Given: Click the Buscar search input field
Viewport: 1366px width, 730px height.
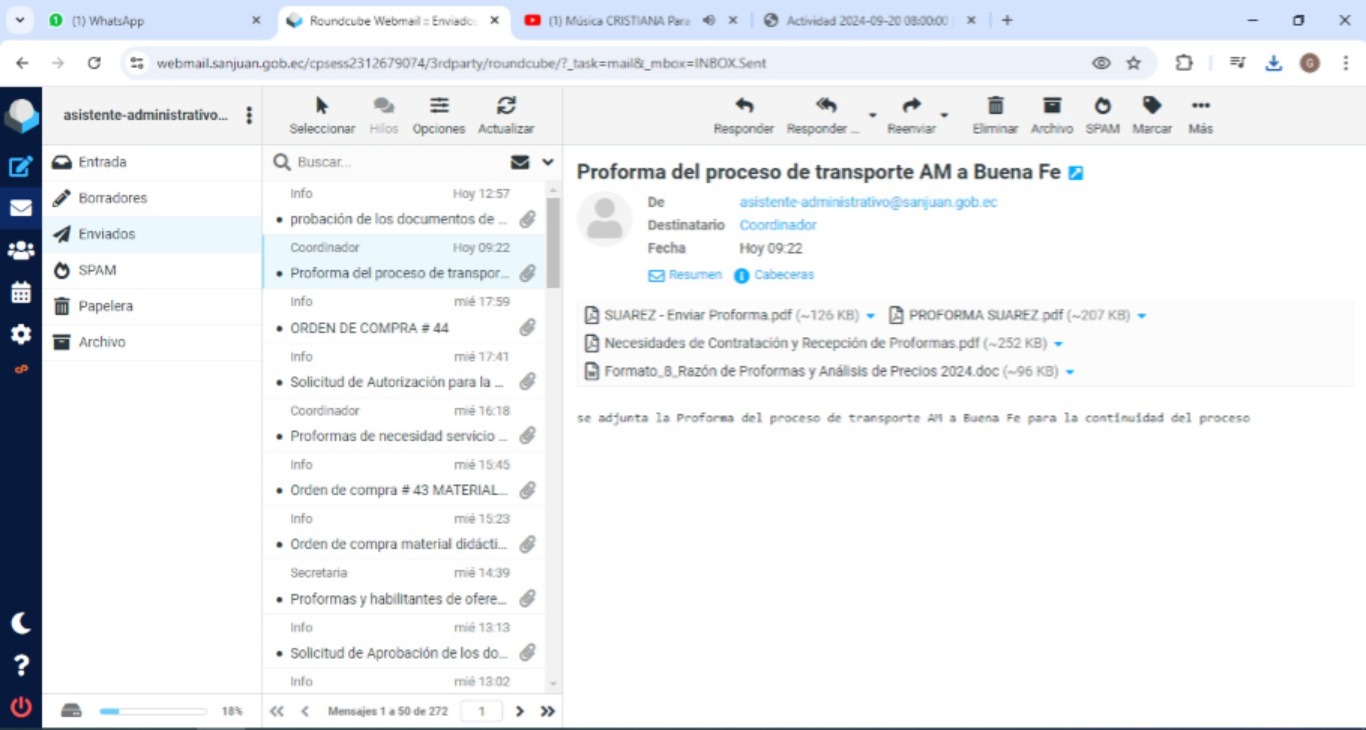Looking at the screenshot, I should [x=400, y=162].
